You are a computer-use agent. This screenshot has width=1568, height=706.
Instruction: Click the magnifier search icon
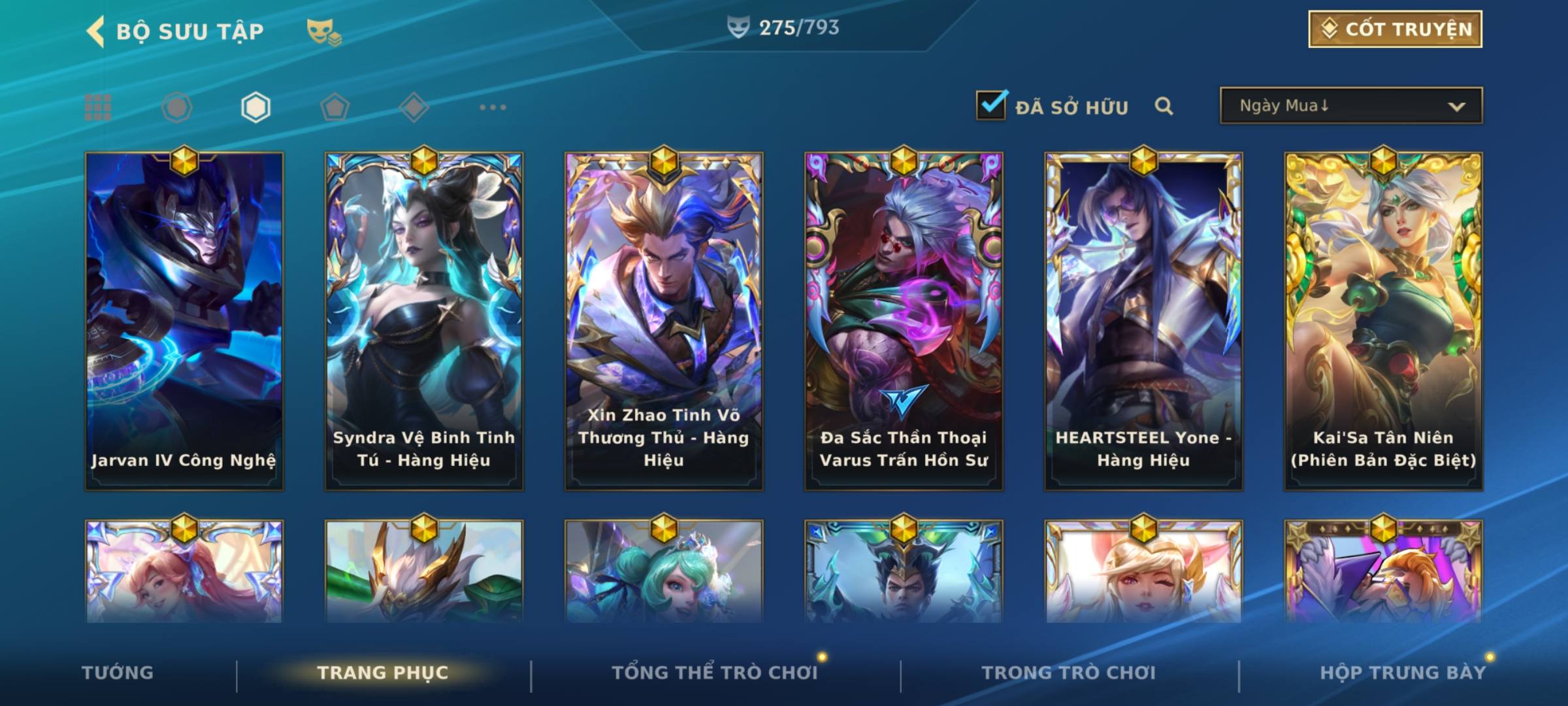tap(1164, 106)
